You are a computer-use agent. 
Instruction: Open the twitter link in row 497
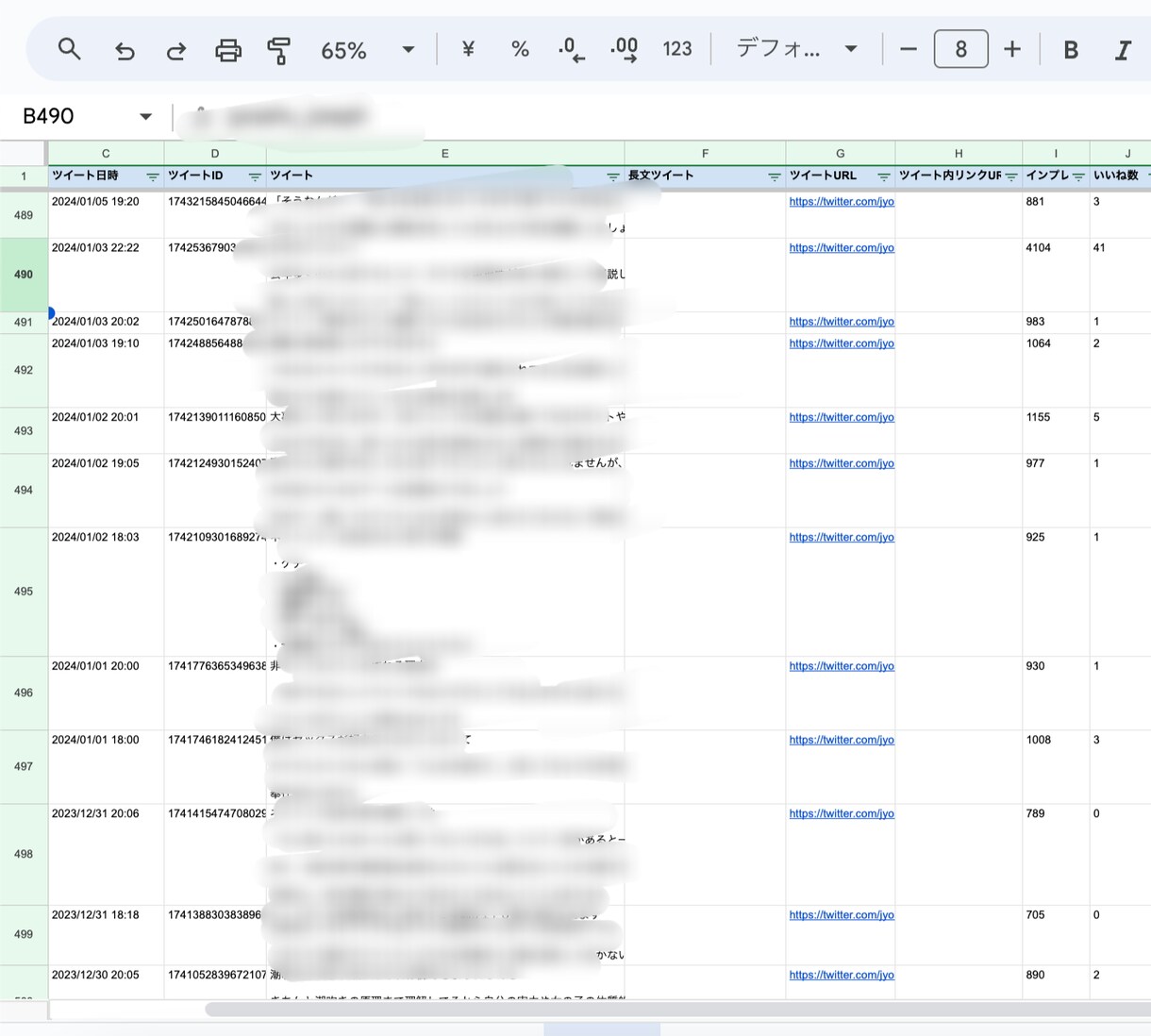click(x=842, y=740)
